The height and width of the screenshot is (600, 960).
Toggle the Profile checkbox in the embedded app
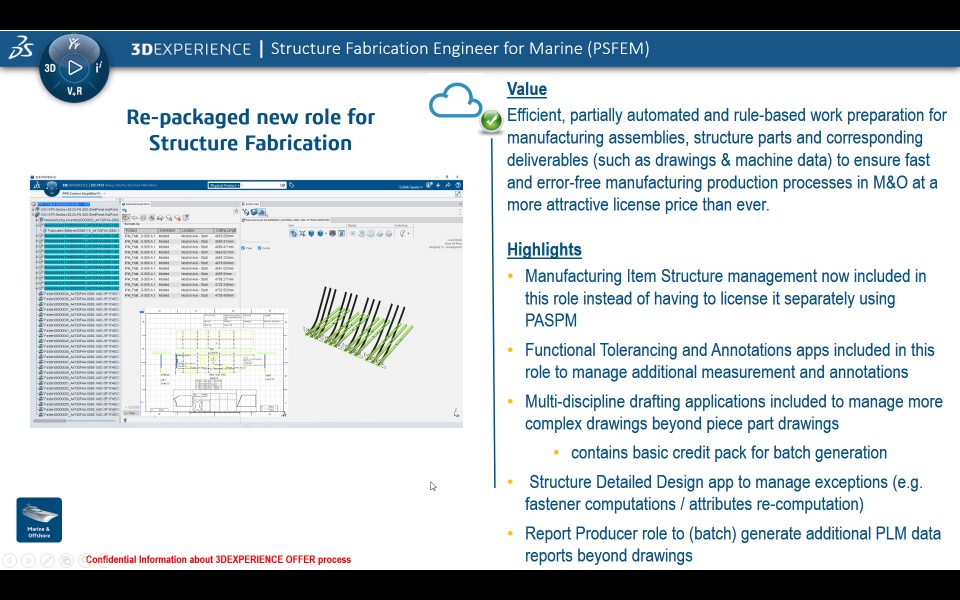259,248
